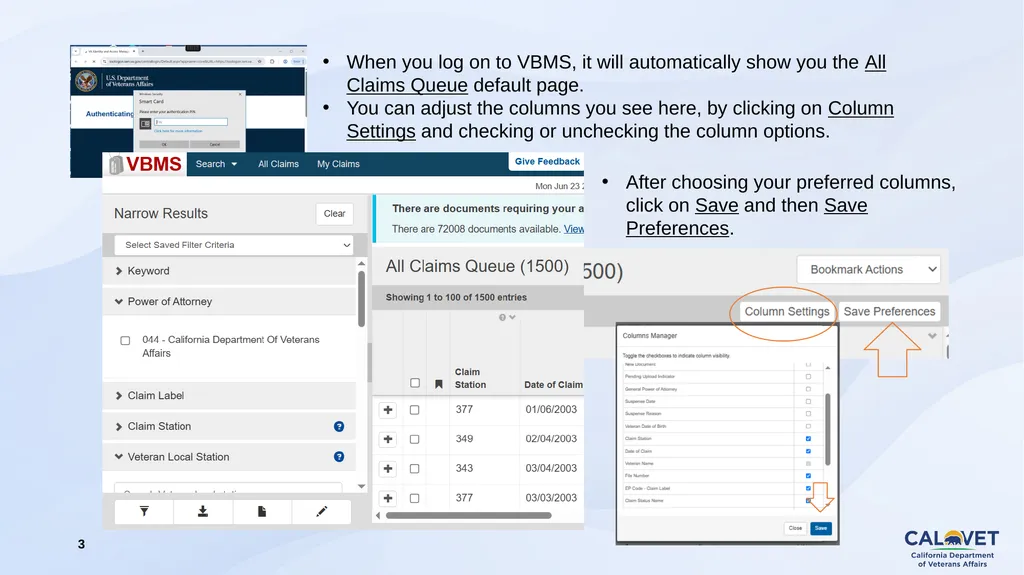The height and width of the screenshot is (575, 1024).
Task: Click the download icon in Narrow Results toolbar
Action: [x=203, y=512]
